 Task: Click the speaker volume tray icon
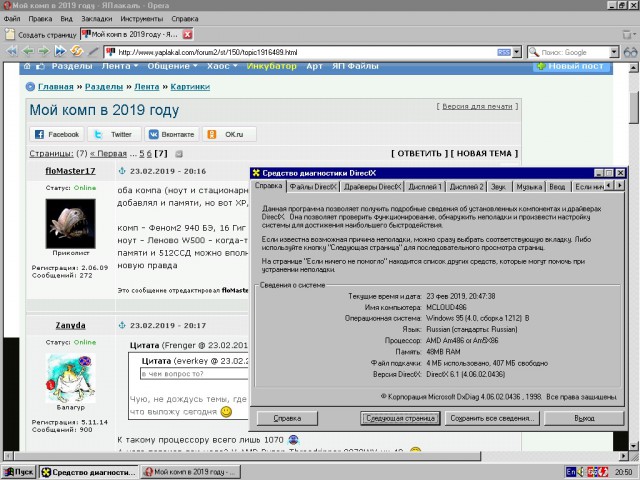click(580, 472)
